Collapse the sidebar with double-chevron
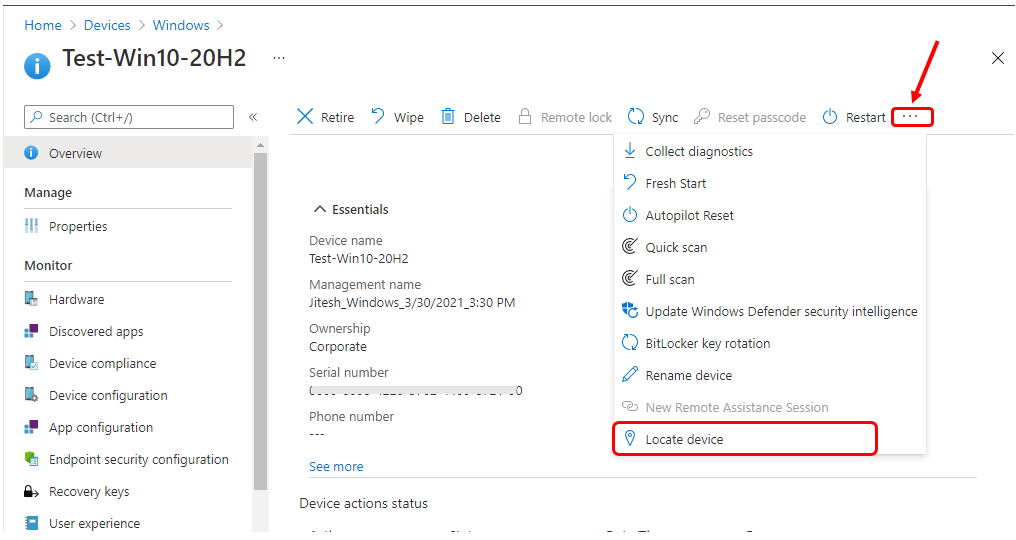This screenshot has height=540, width=1016. [x=253, y=117]
